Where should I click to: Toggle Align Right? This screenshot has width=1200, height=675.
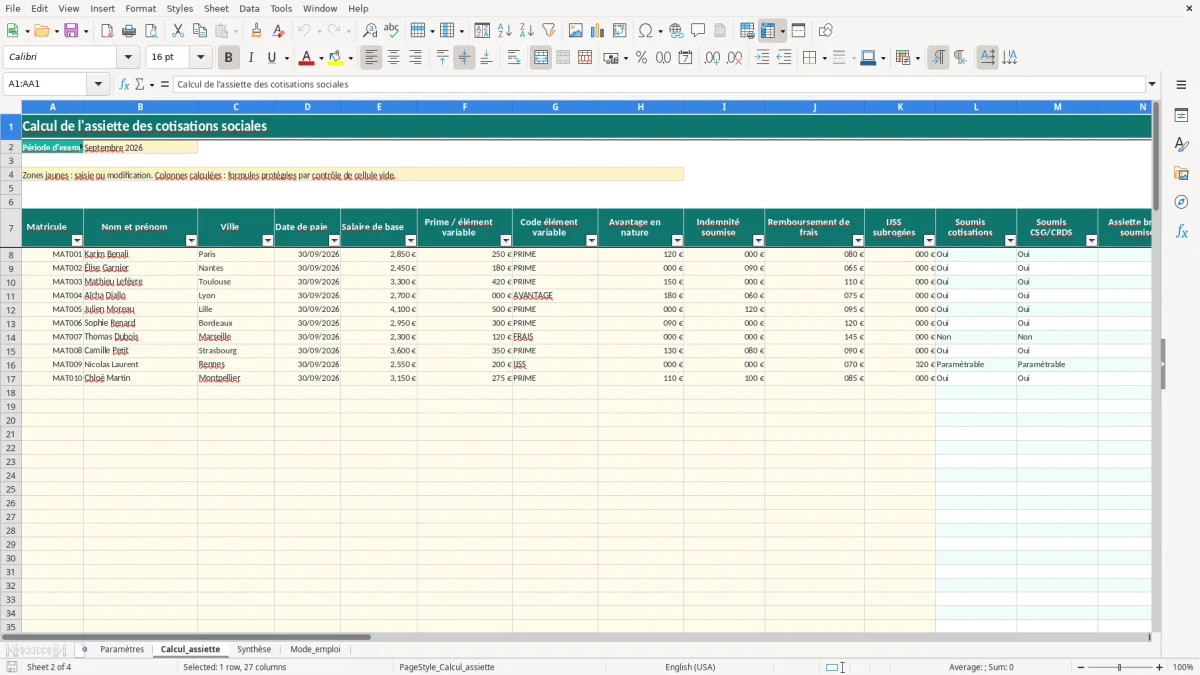coord(416,58)
